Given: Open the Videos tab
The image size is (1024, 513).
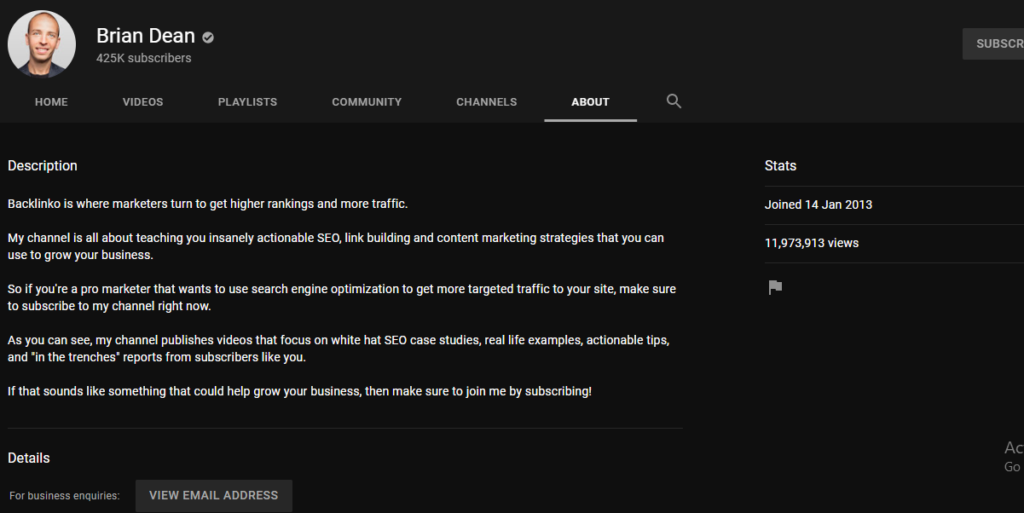Looking at the screenshot, I should point(142,102).
